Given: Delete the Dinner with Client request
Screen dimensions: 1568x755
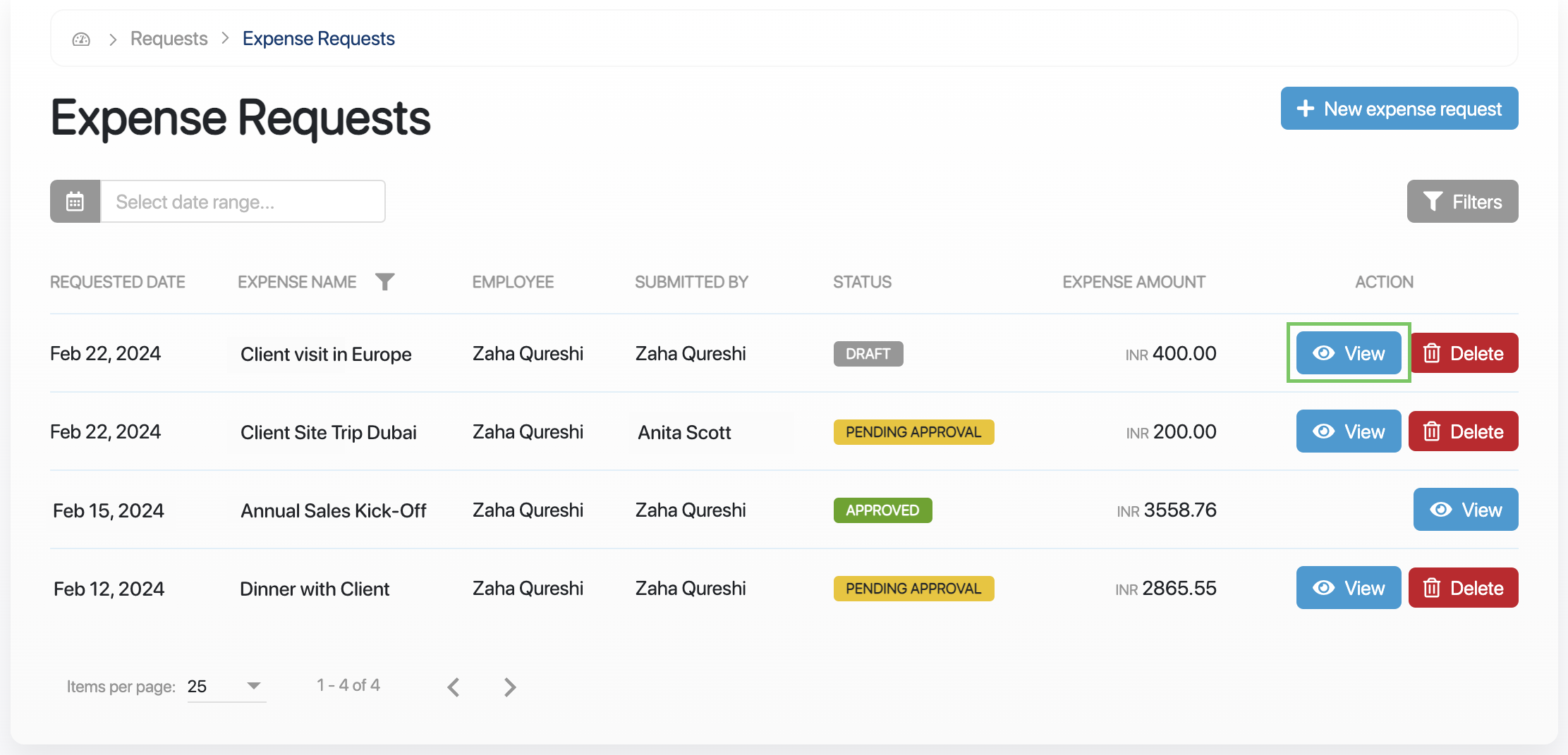Looking at the screenshot, I should (x=1463, y=588).
